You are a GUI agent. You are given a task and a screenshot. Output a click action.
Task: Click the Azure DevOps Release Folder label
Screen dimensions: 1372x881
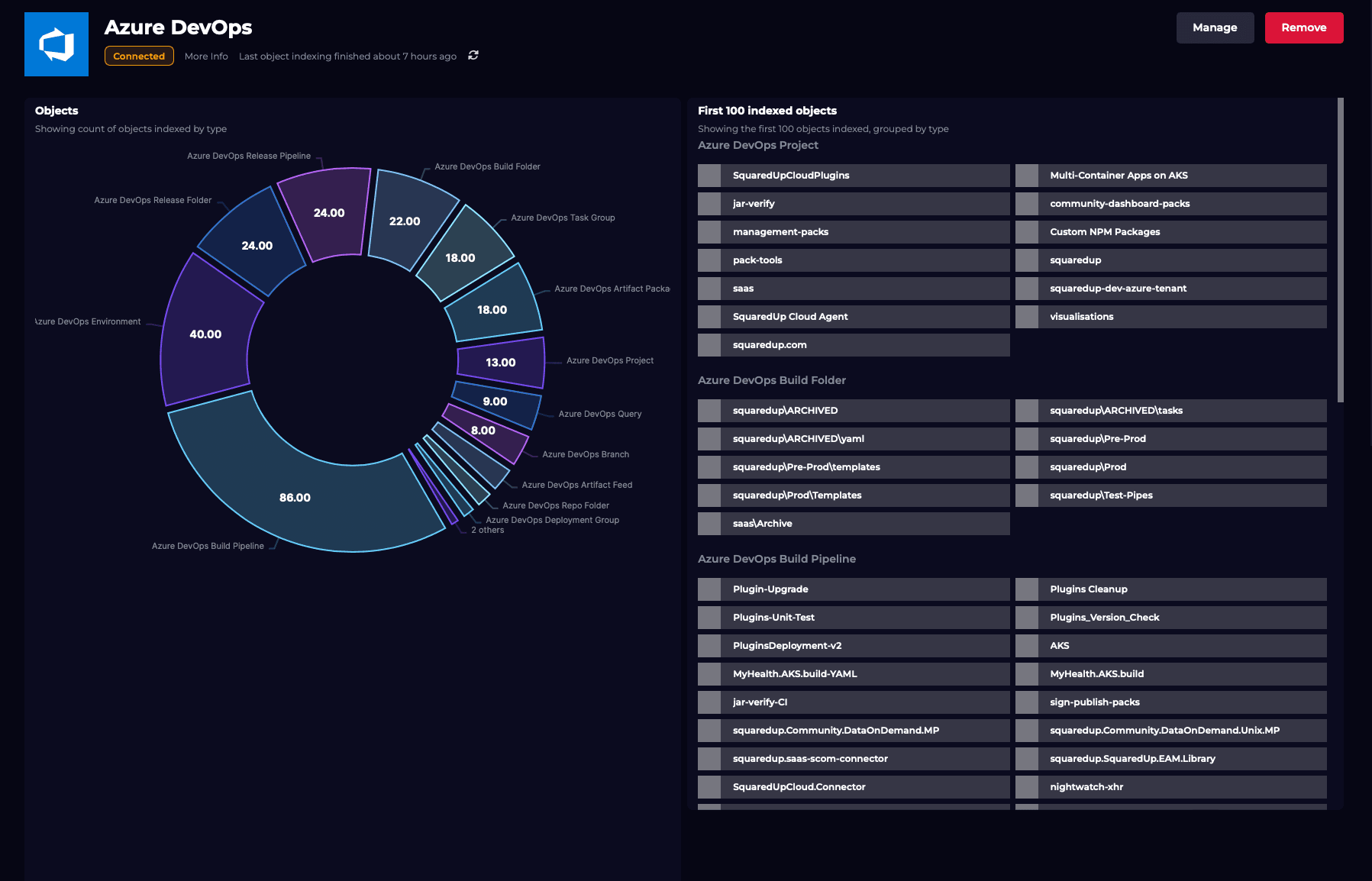[x=153, y=200]
